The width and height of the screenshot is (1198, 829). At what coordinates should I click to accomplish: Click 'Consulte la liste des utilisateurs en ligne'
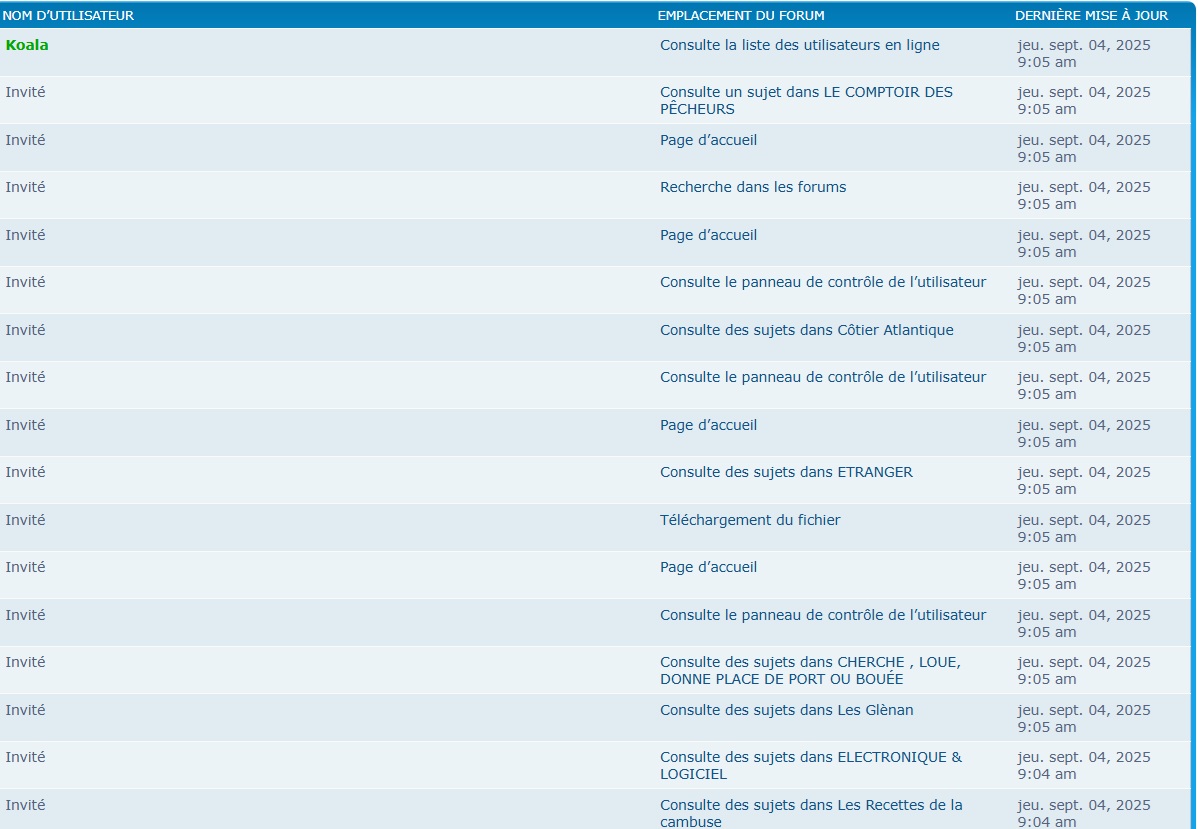(x=799, y=45)
